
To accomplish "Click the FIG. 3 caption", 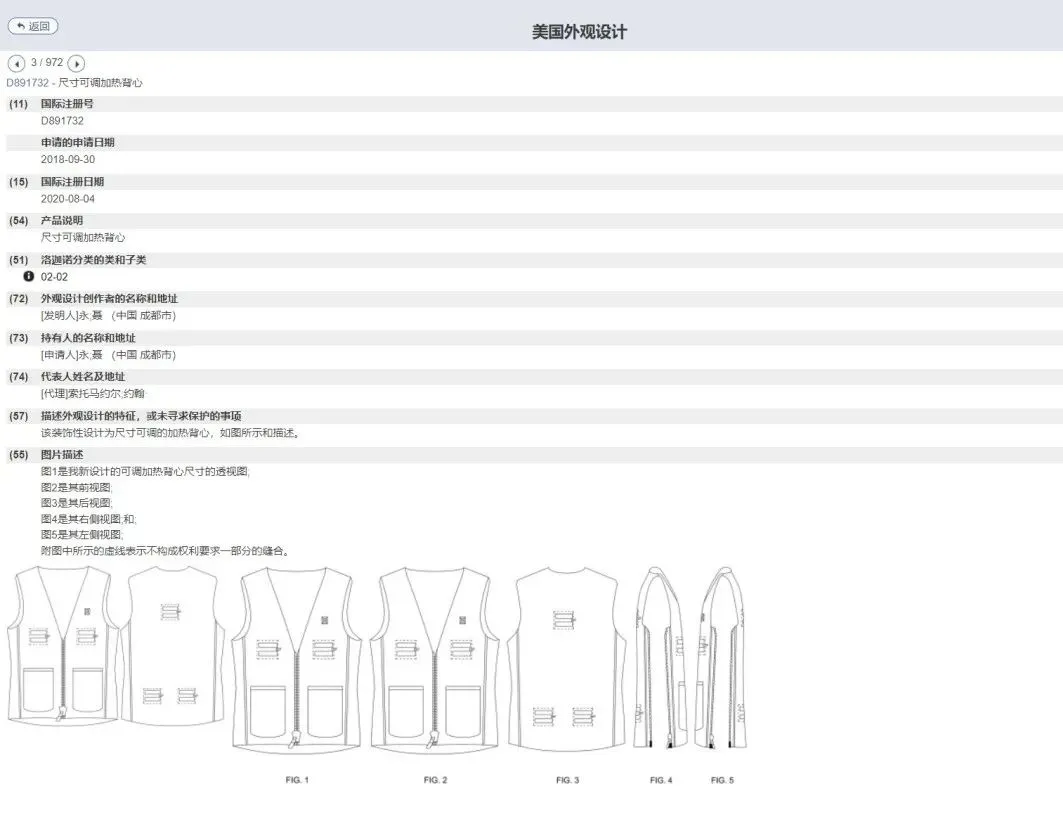I will coord(567,780).
